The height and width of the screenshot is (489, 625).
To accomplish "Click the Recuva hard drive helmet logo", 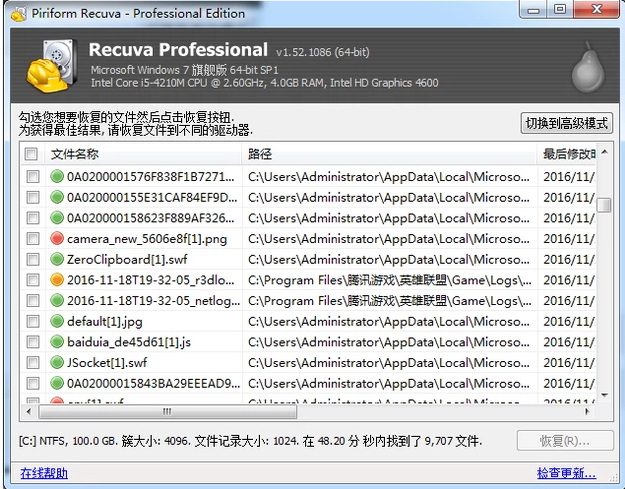I will [x=52, y=66].
